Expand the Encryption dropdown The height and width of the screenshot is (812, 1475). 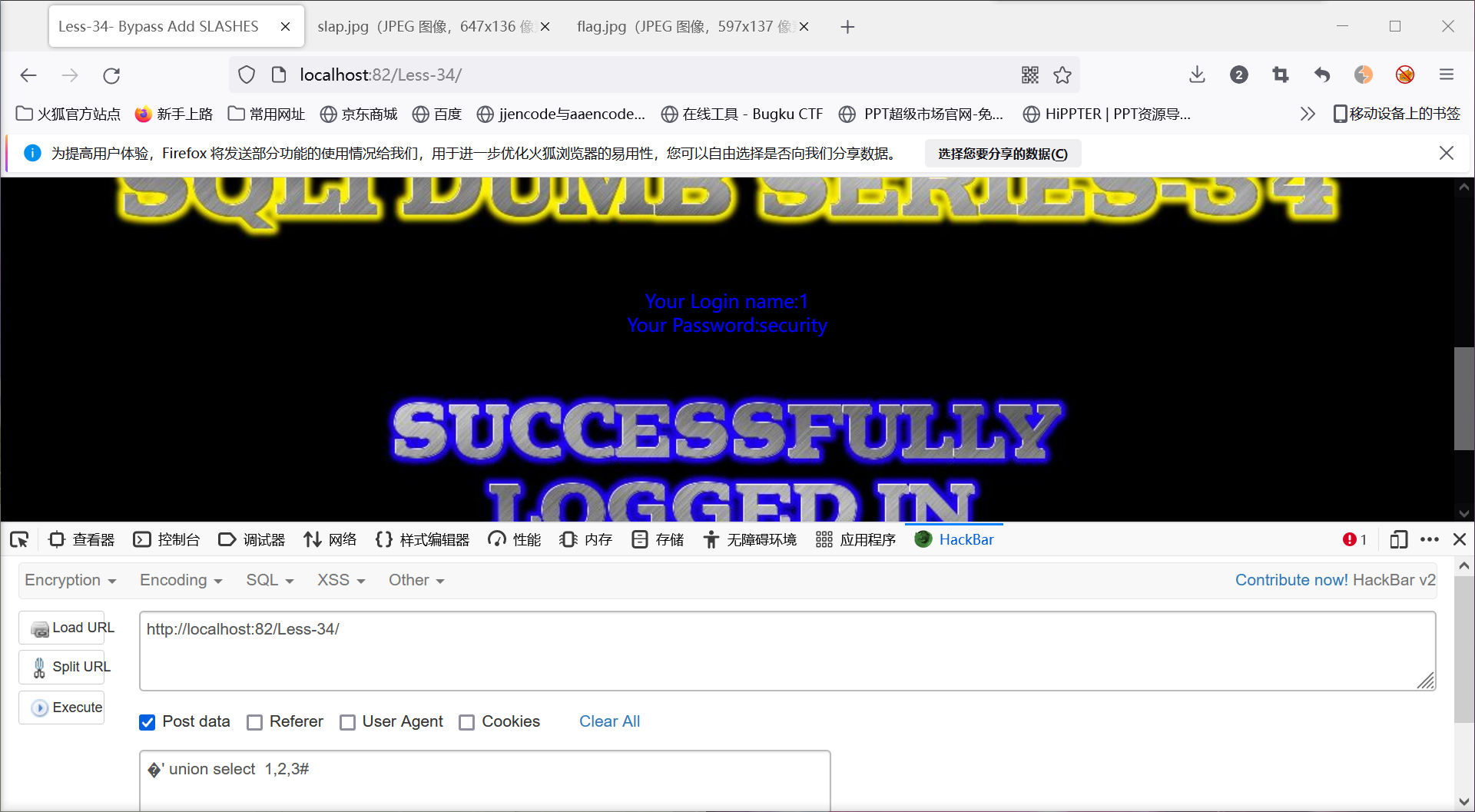[71, 580]
